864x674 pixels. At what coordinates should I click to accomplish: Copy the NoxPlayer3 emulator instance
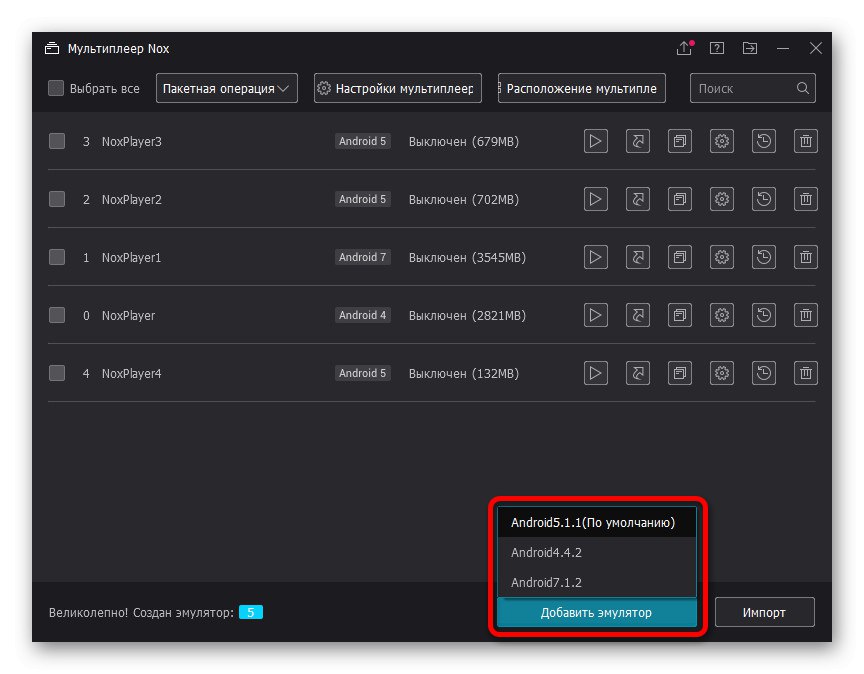tap(679, 141)
